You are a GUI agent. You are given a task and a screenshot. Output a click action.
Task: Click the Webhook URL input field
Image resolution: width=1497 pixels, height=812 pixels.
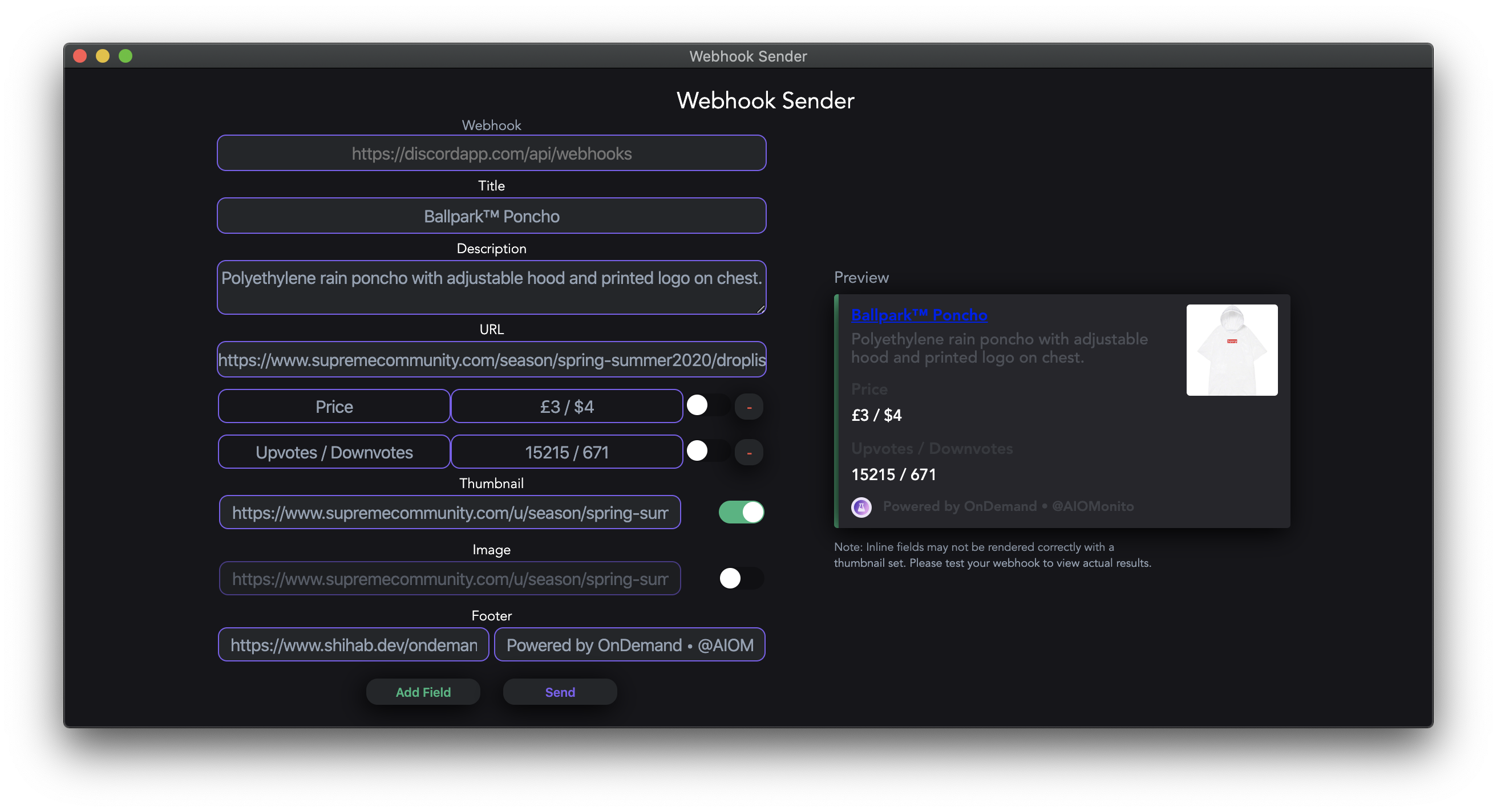tap(491, 153)
